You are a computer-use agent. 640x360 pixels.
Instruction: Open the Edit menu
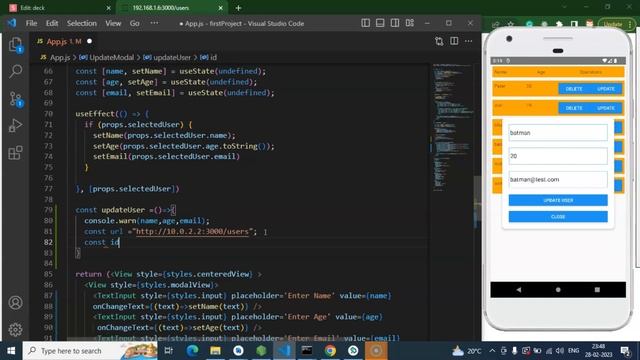pyautogui.click(x=52, y=23)
